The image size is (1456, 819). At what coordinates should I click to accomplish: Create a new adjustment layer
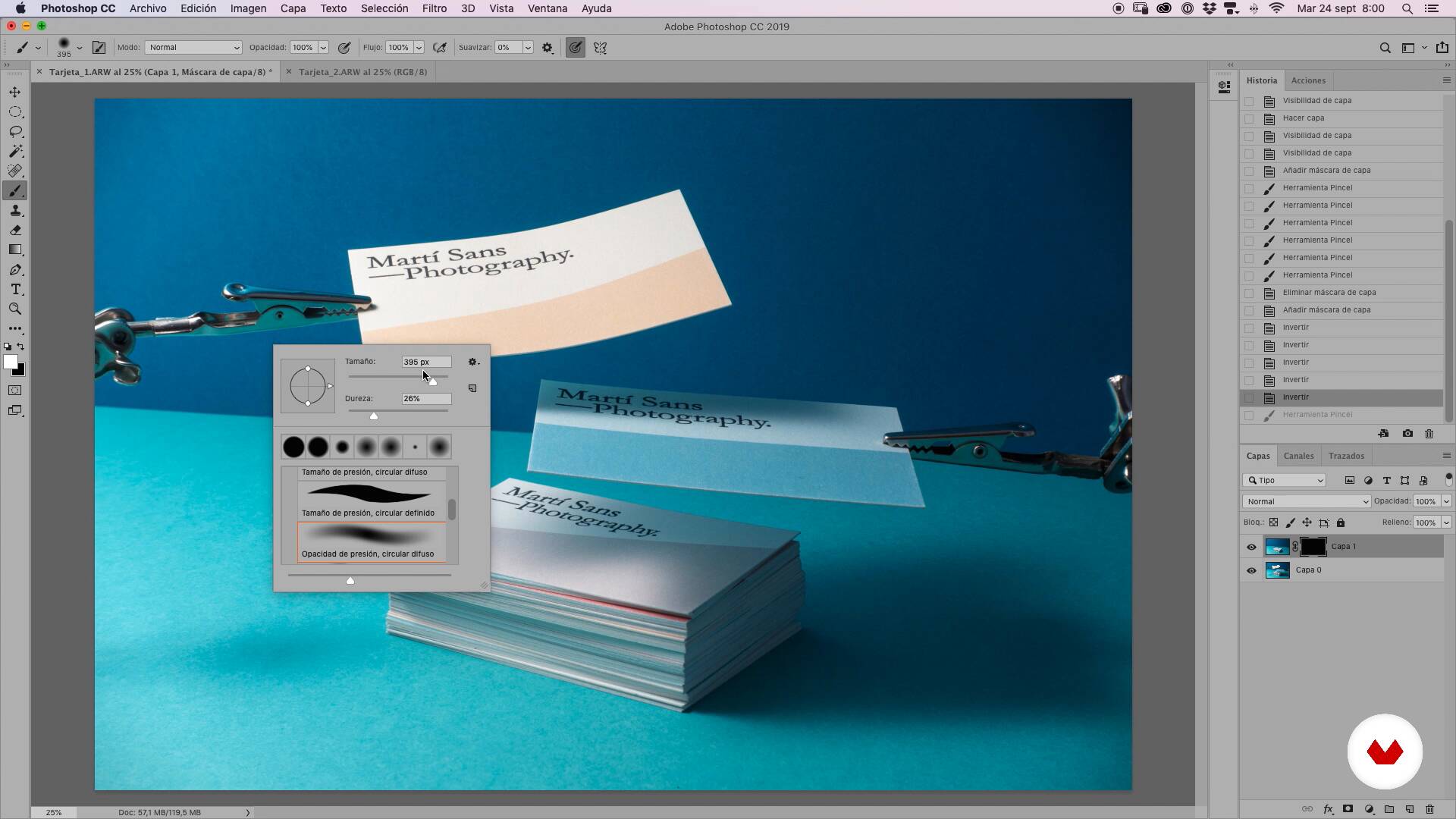point(1370,809)
